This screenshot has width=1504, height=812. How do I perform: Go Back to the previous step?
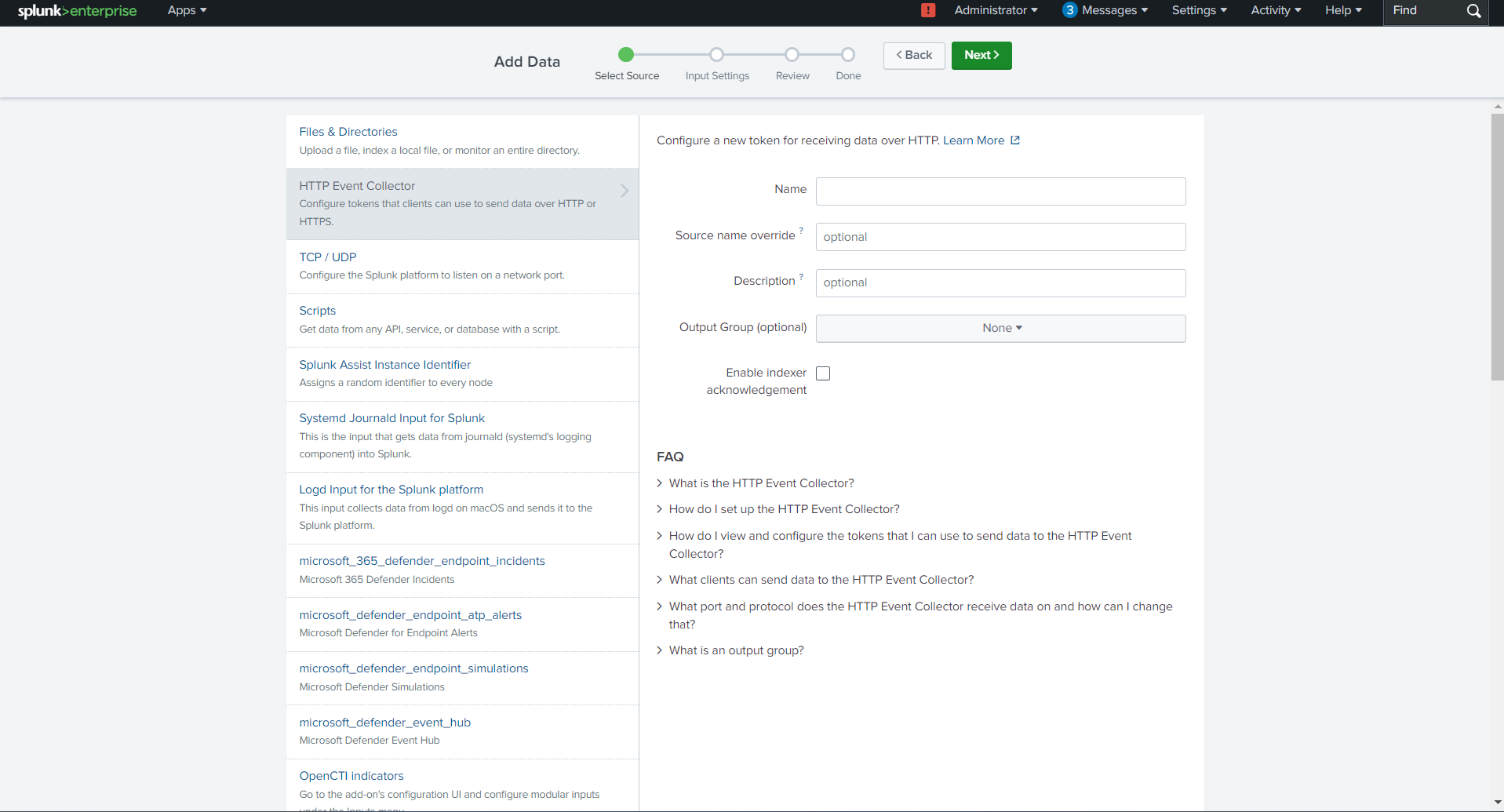click(914, 55)
